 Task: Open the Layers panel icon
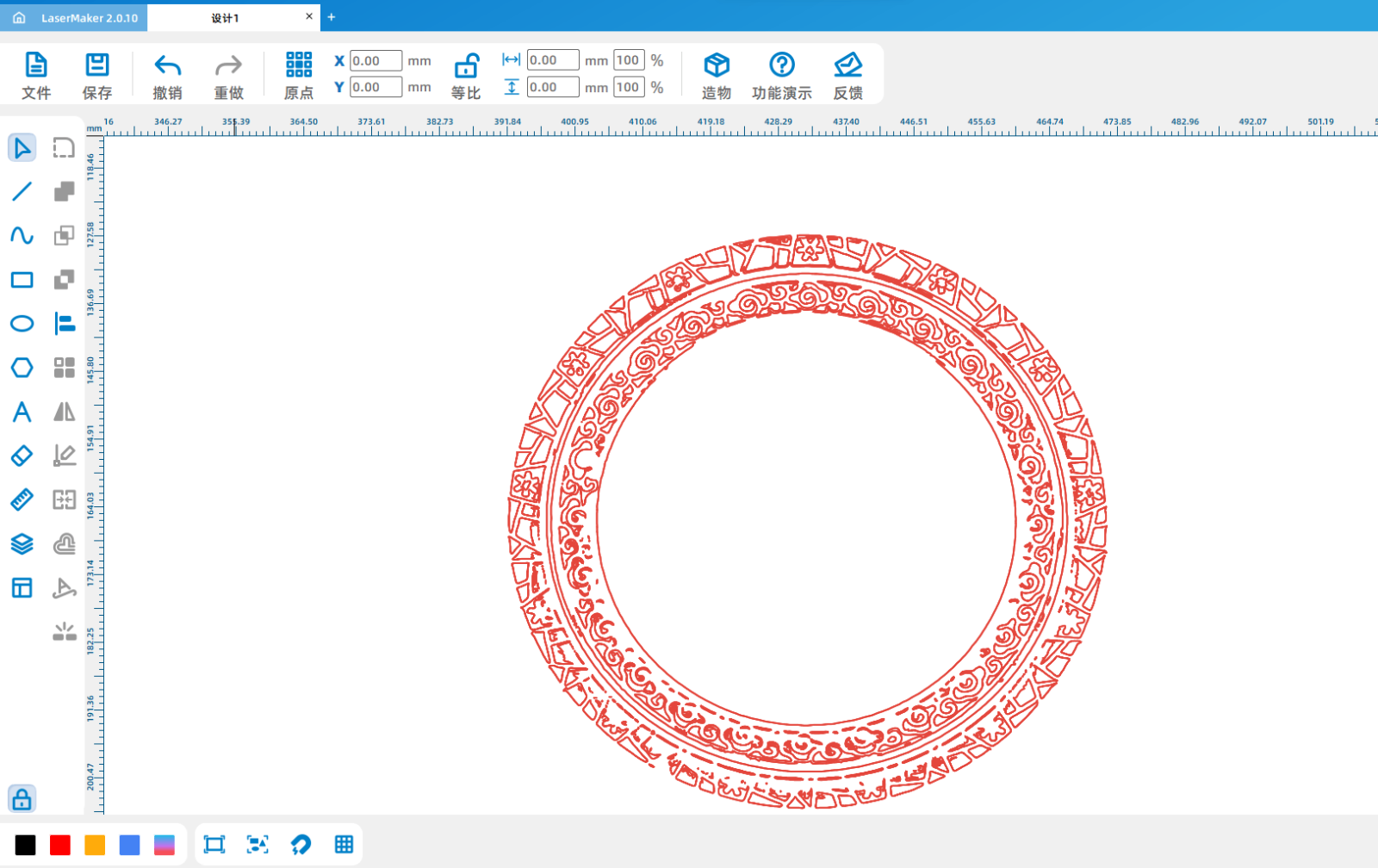point(22,543)
